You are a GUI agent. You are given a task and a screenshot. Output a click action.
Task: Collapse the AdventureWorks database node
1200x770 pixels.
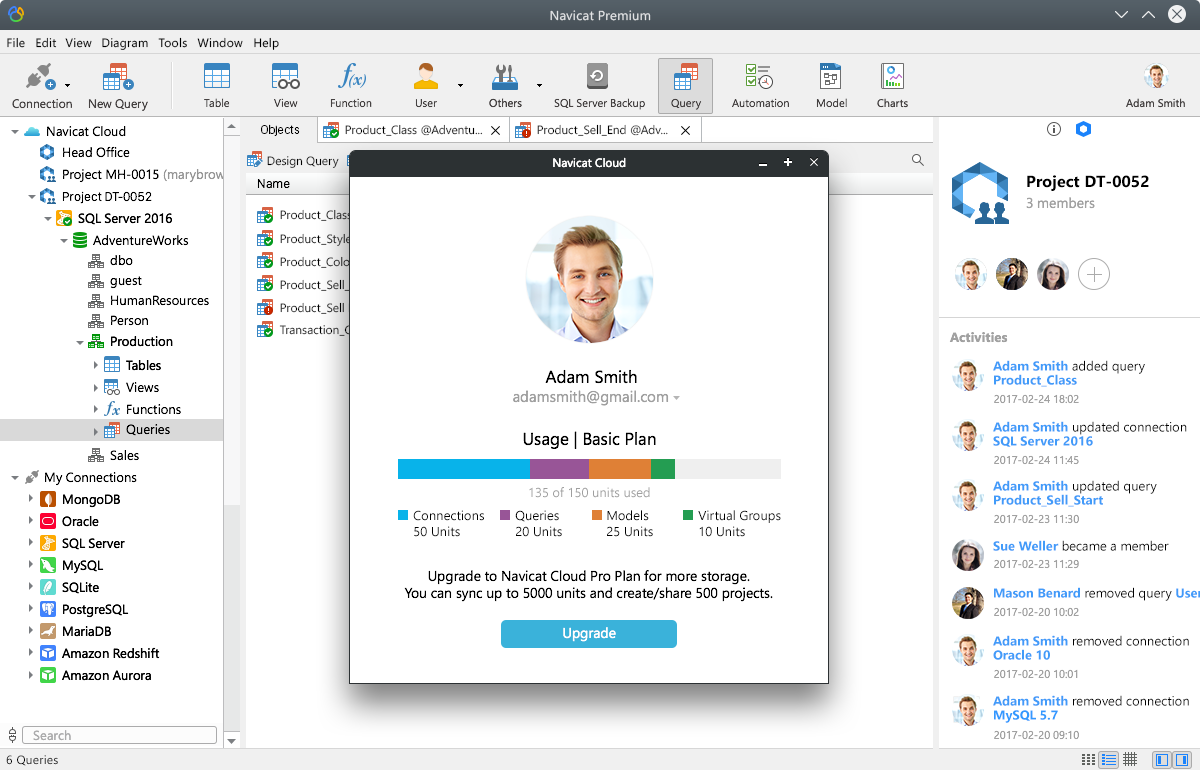point(63,240)
